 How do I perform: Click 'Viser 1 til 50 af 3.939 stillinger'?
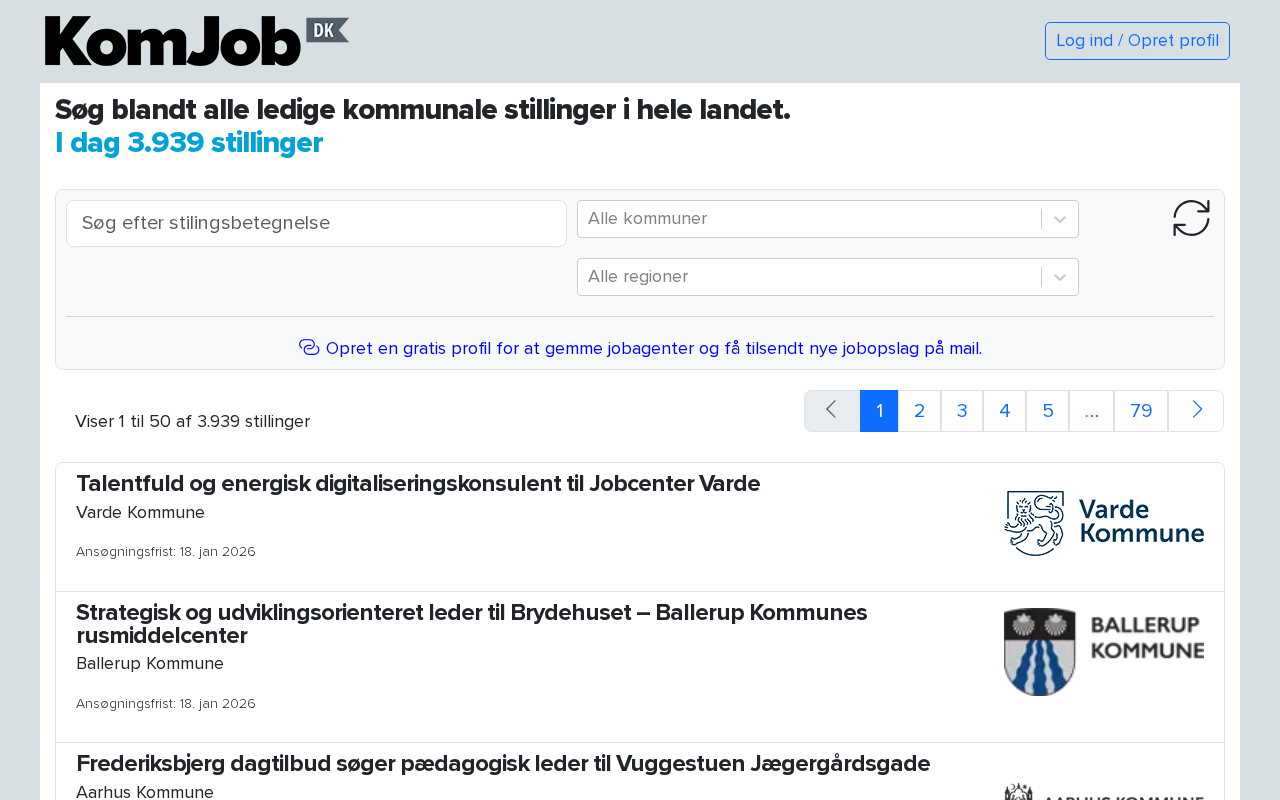tap(192, 422)
